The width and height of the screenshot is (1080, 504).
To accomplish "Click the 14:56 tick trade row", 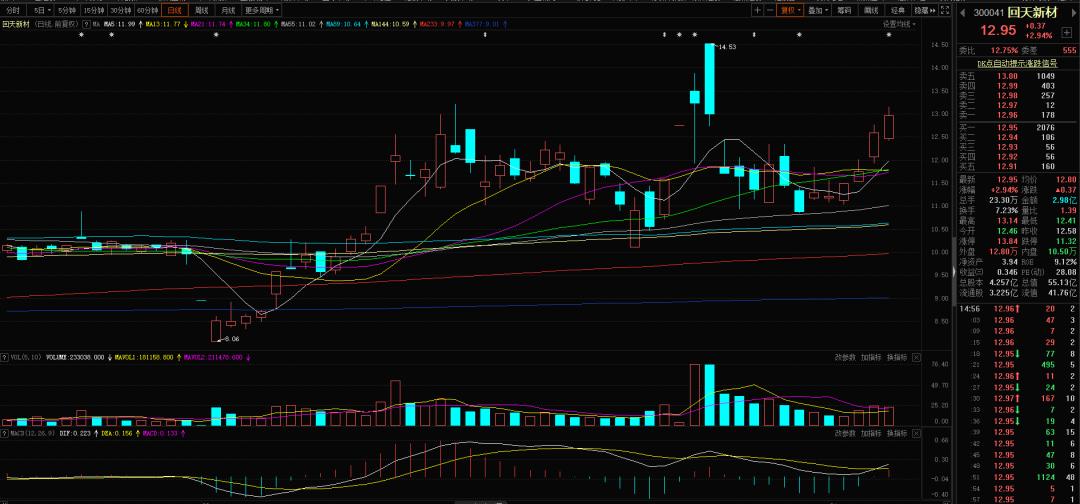I will pos(1017,308).
